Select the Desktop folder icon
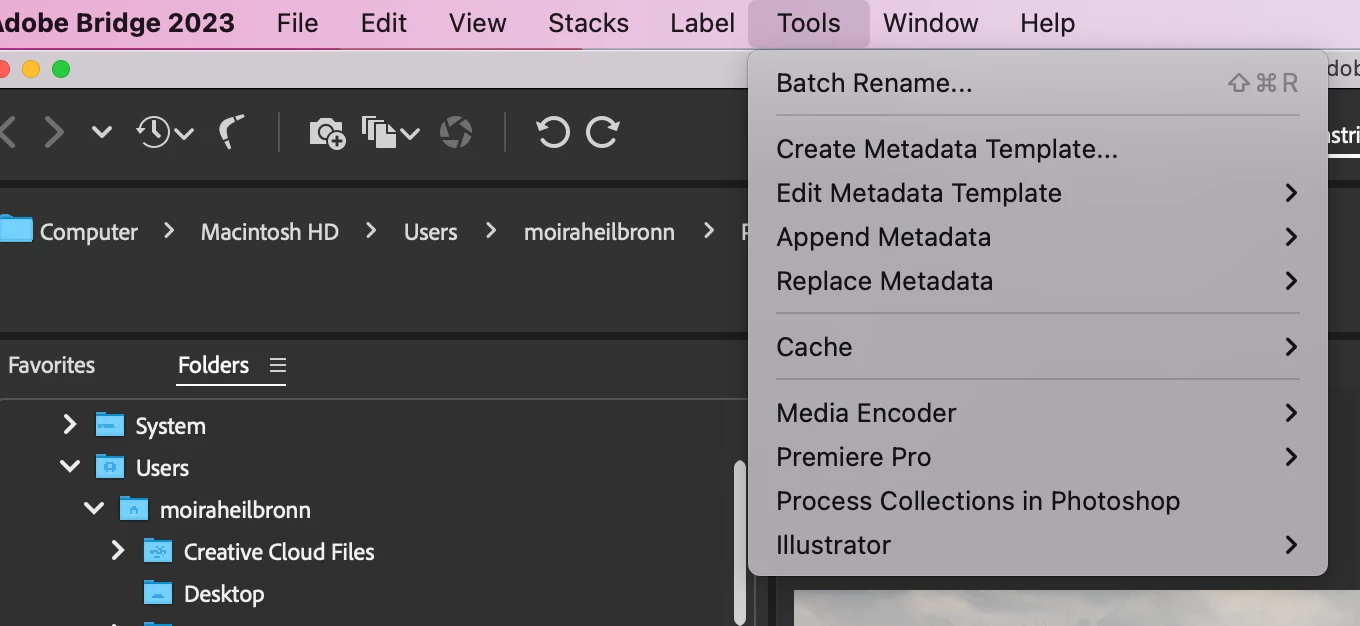 tap(158, 593)
